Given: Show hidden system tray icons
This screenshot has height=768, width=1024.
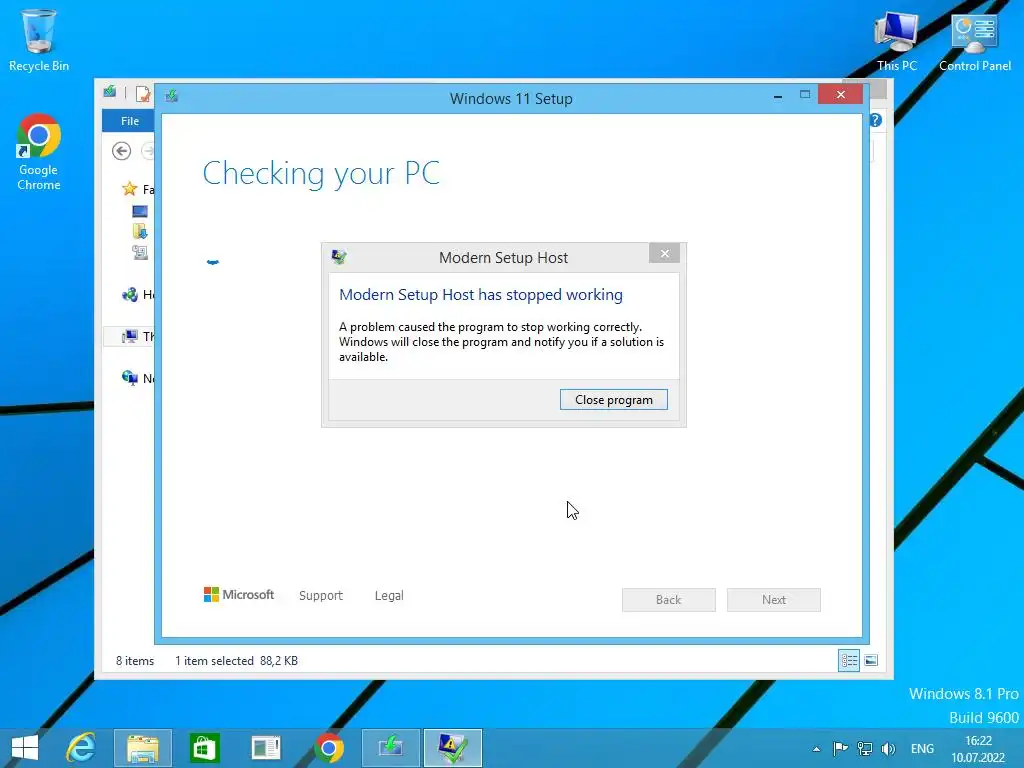Looking at the screenshot, I should pyautogui.click(x=816, y=749).
